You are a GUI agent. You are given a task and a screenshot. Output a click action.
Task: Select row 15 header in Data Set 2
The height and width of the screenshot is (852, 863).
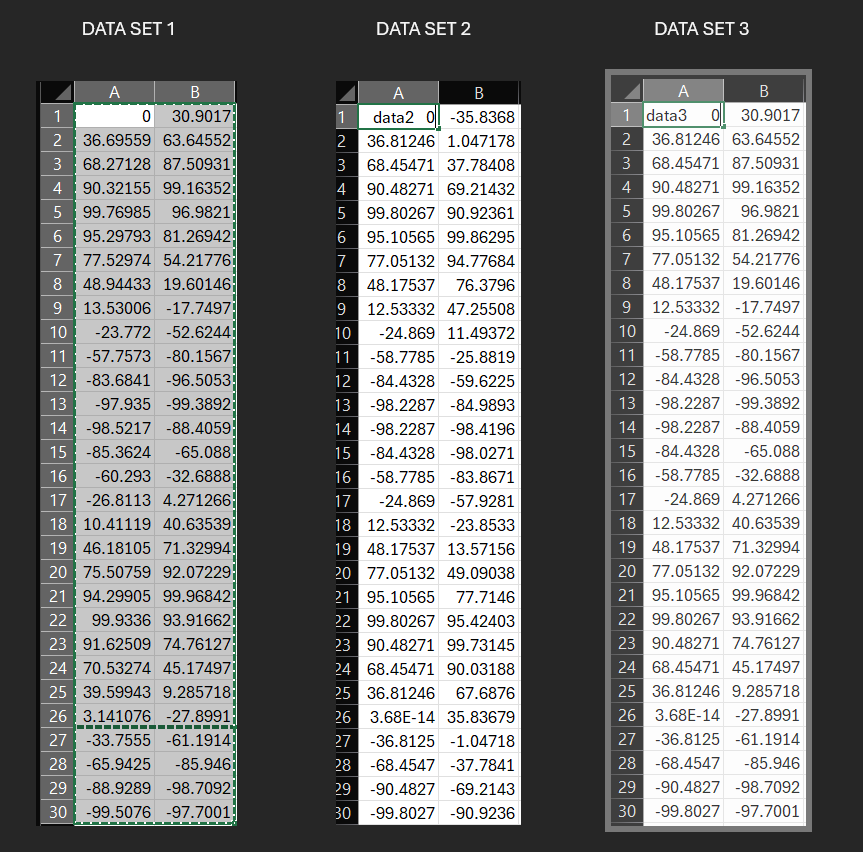point(343,451)
